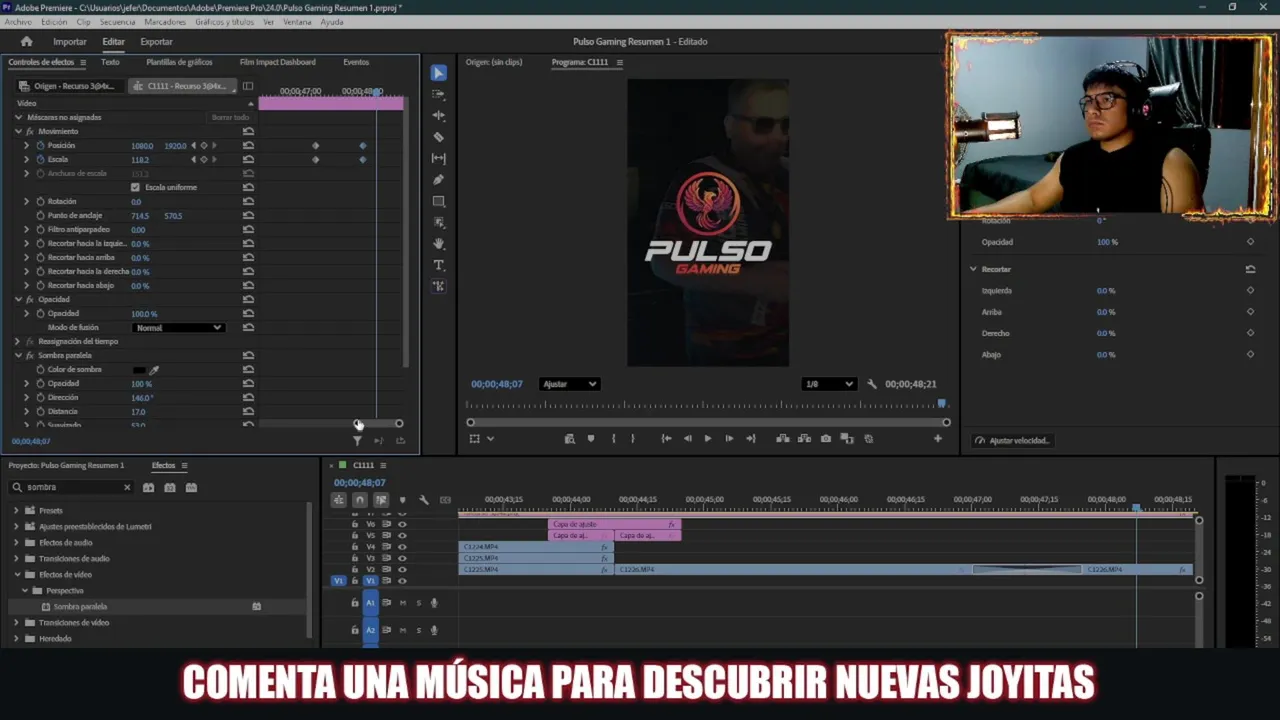Step forward one frame
This screenshot has height=720, width=1280.
pos(729,438)
